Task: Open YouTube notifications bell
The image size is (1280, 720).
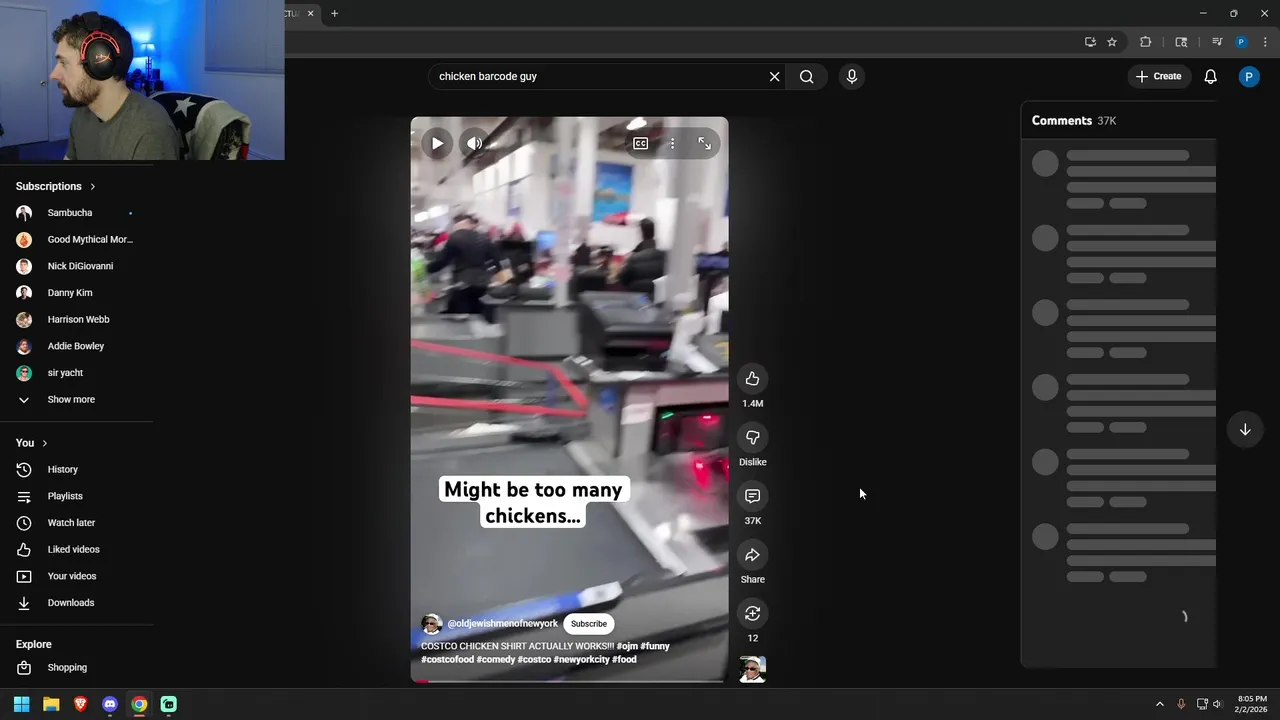Action: 1210,77
